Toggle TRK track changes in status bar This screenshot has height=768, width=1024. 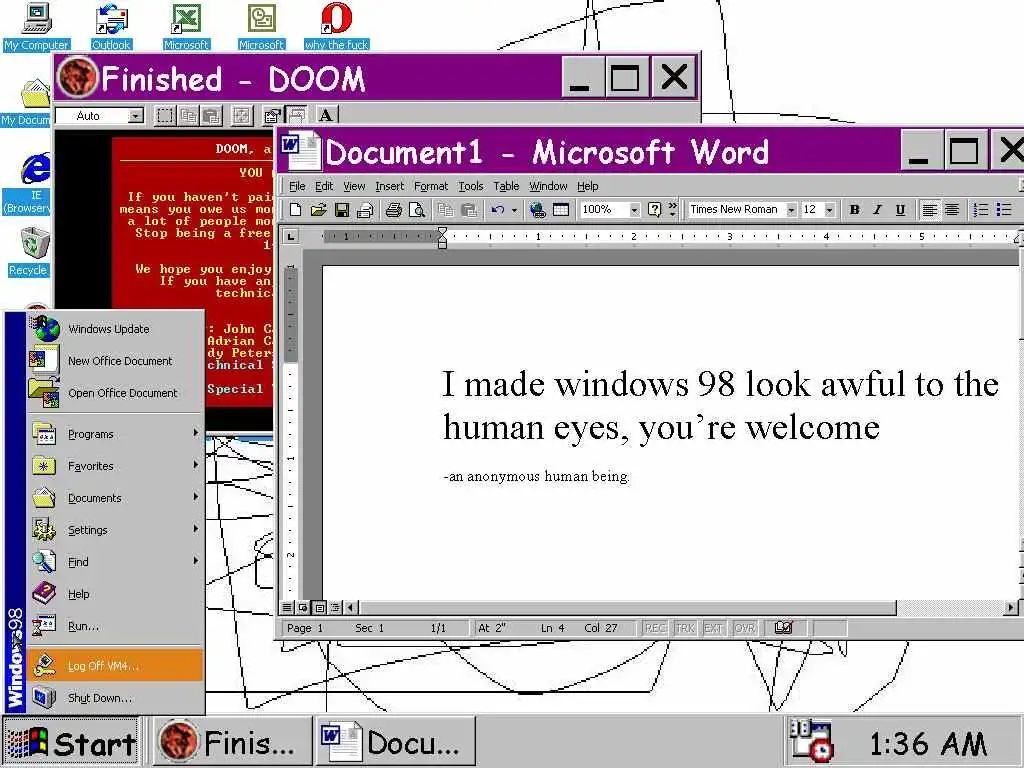(x=684, y=628)
